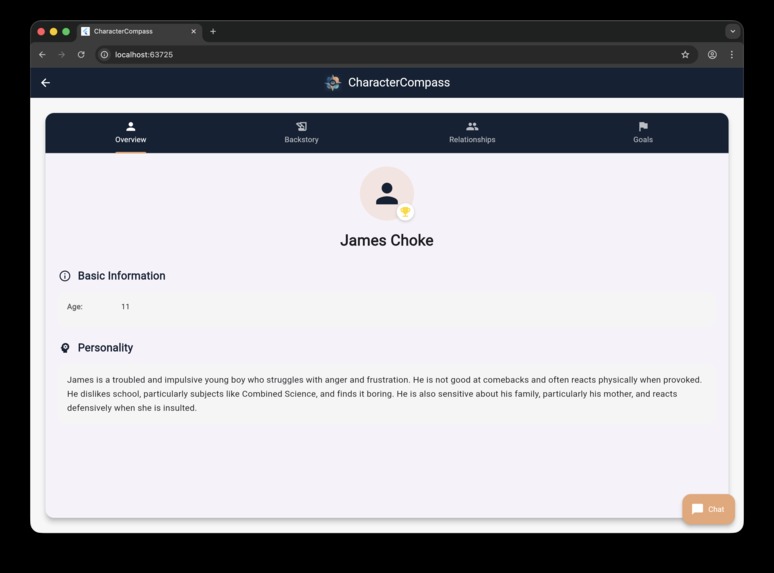Click the Age value 11
This screenshot has height=573, width=774.
(125, 306)
